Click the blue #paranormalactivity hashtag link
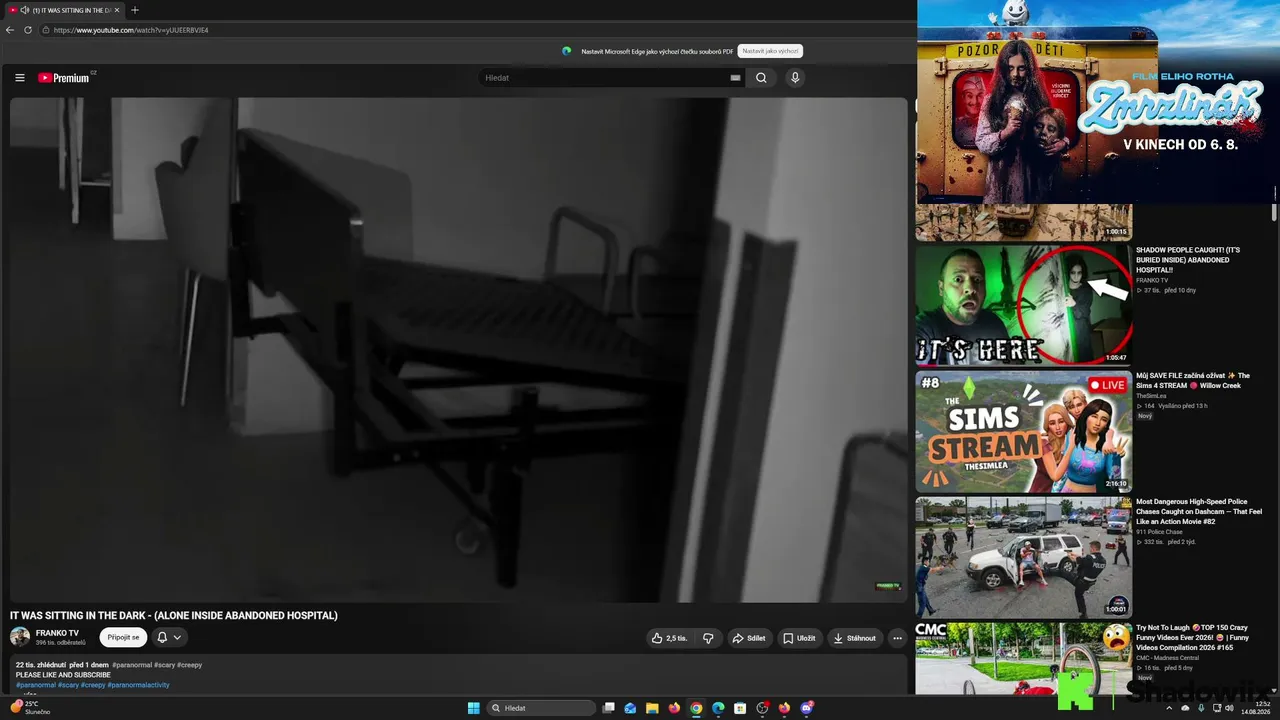Viewport: 1280px width, 720px height. (139, 685)
